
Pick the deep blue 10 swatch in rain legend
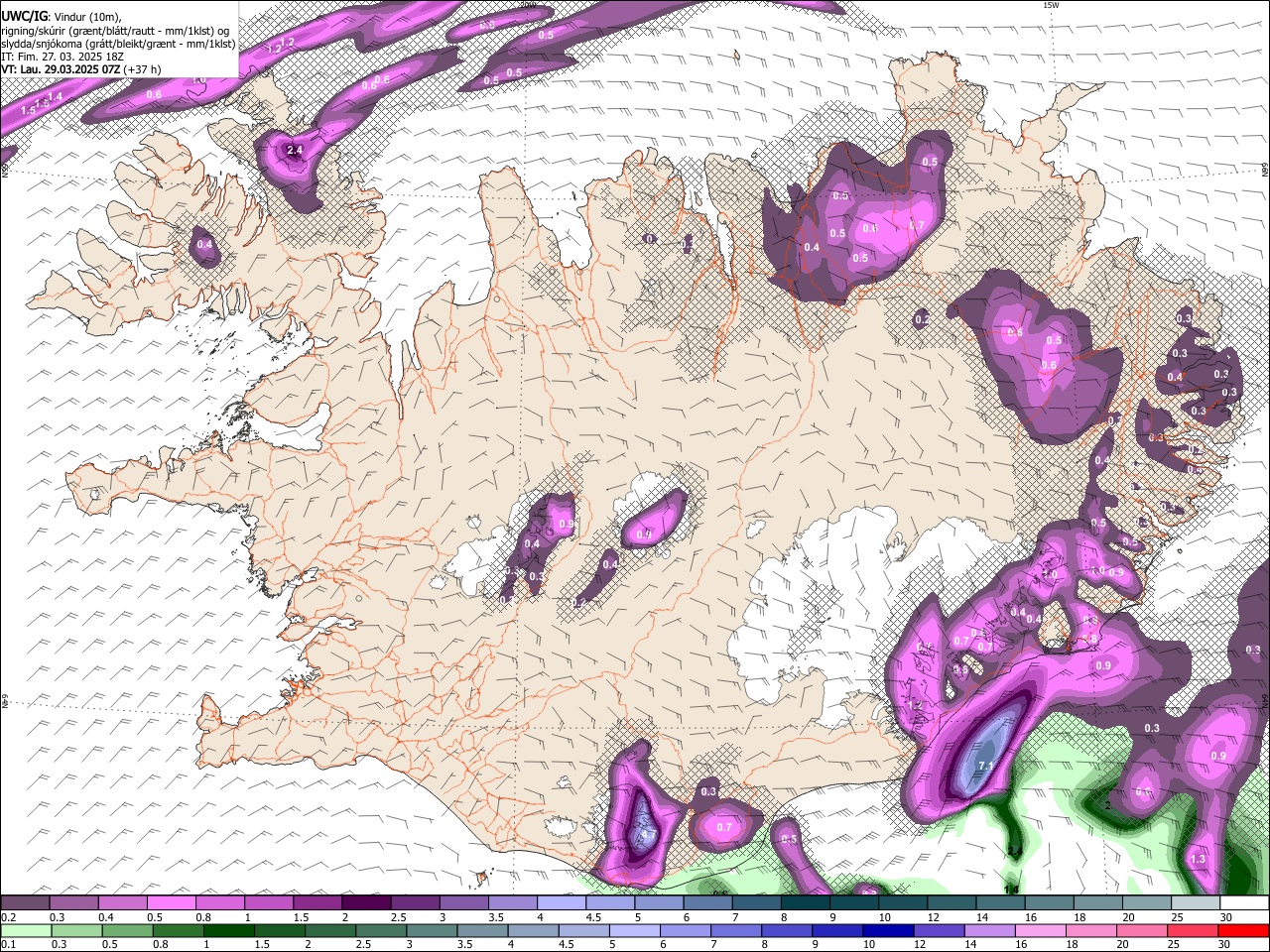[x=887, y=930]
